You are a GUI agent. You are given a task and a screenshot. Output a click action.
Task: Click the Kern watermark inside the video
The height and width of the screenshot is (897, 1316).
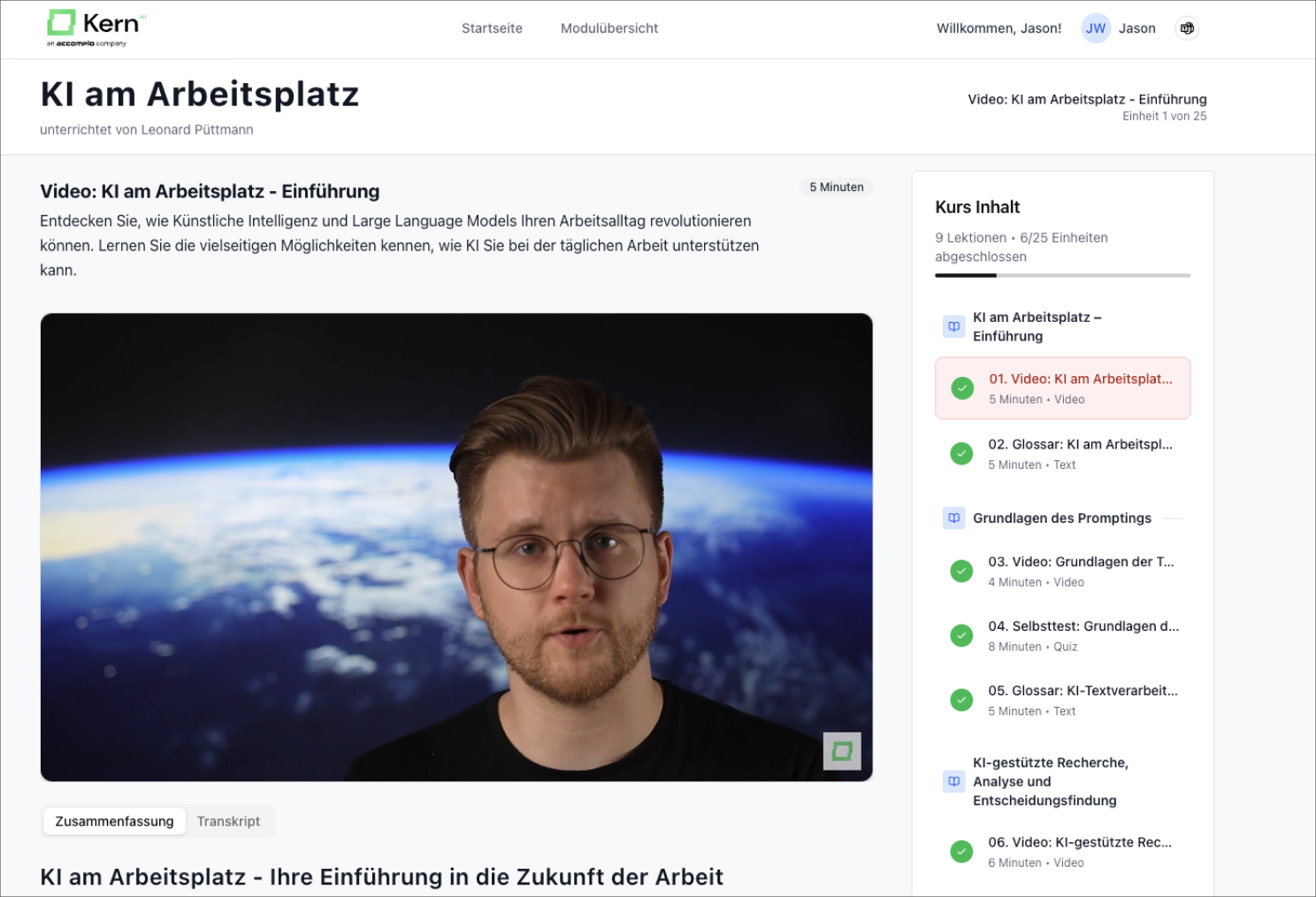(x=843, y=751)
